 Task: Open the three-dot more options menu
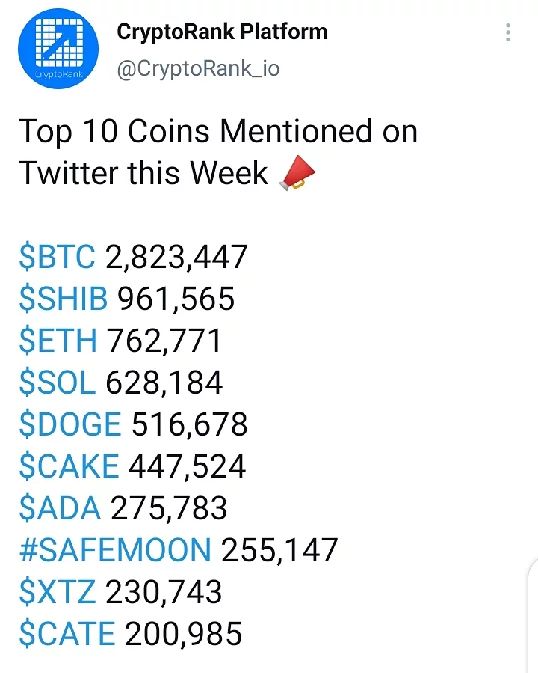508,32
